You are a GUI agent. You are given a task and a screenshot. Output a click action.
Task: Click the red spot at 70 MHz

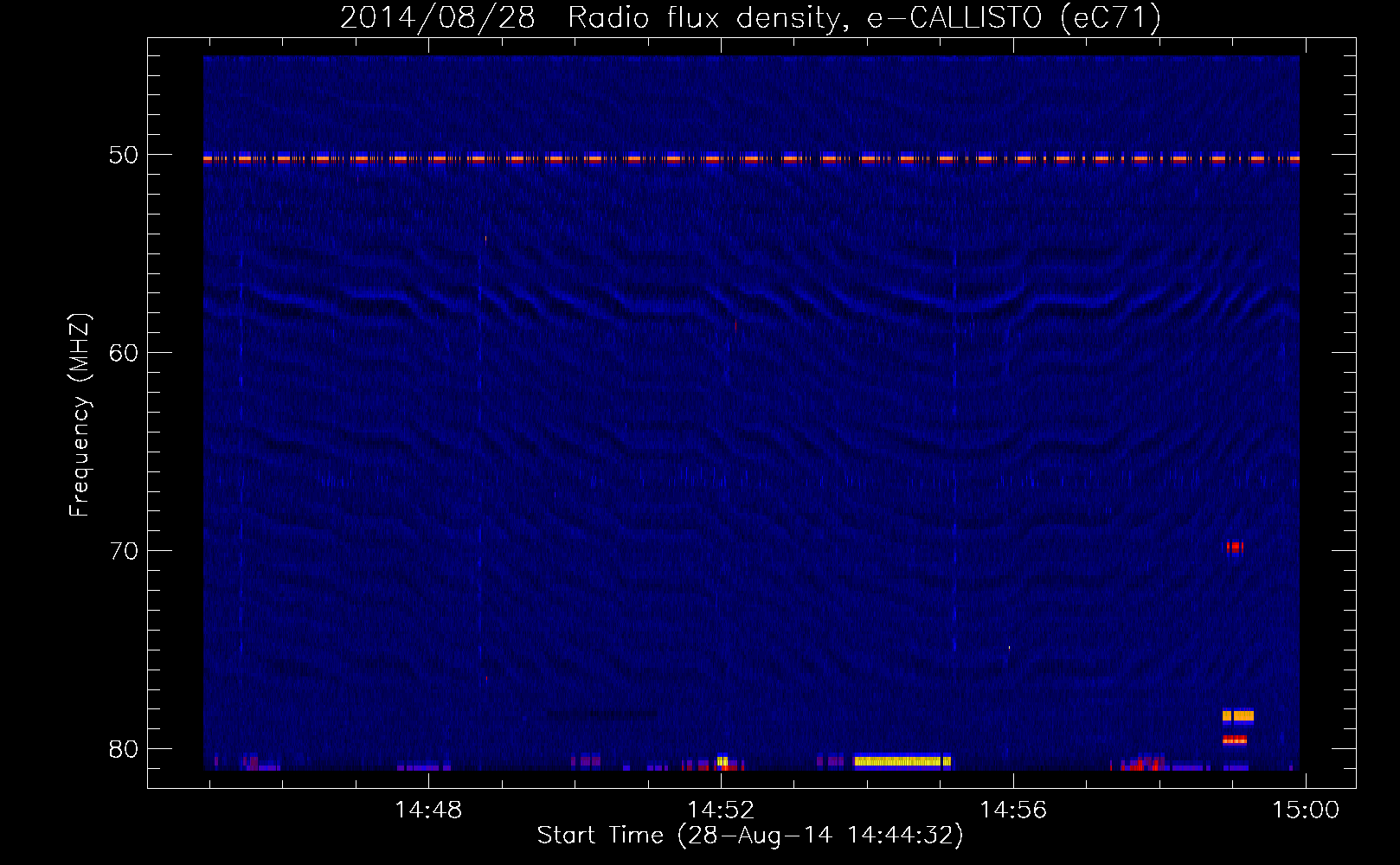1234,547
